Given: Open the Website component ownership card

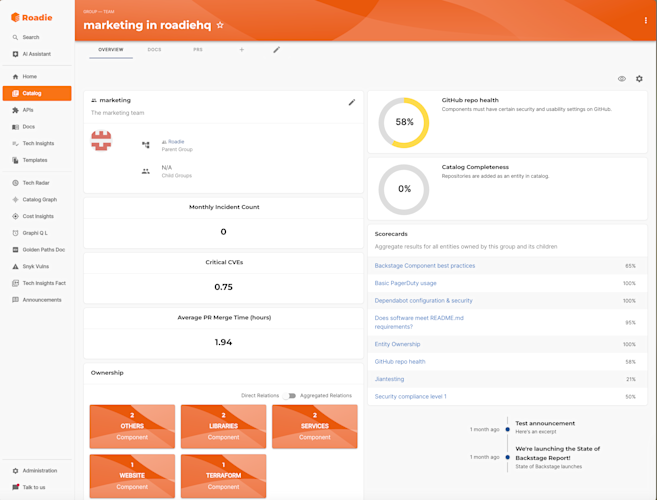Looking at the screenshot, I should pyautogui.click(x=132, y=476).
